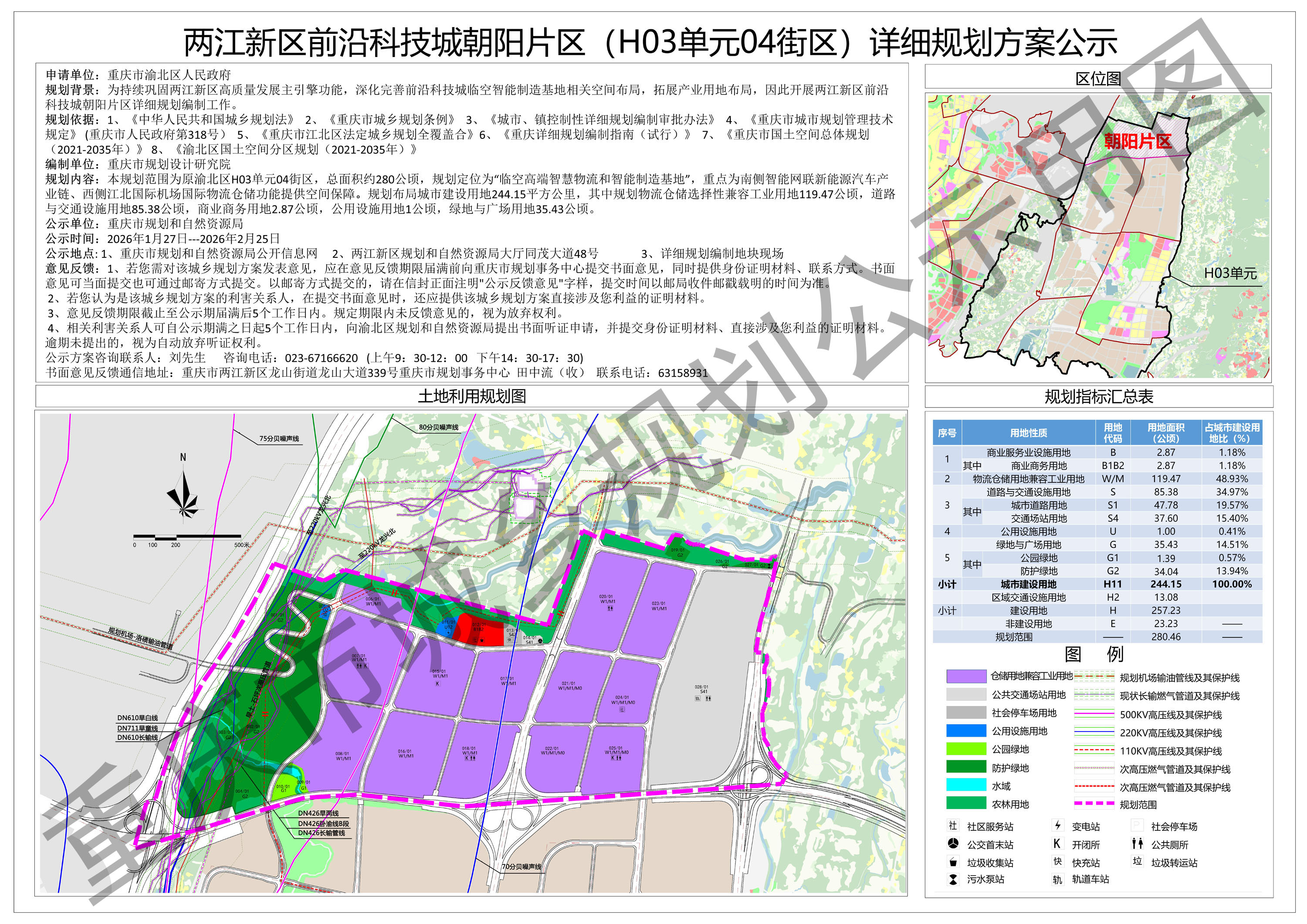This screenshot has width=1307, height=924.
Task: Click the 500KV高压线 magenta line sample
Action: click(1094, 714)
